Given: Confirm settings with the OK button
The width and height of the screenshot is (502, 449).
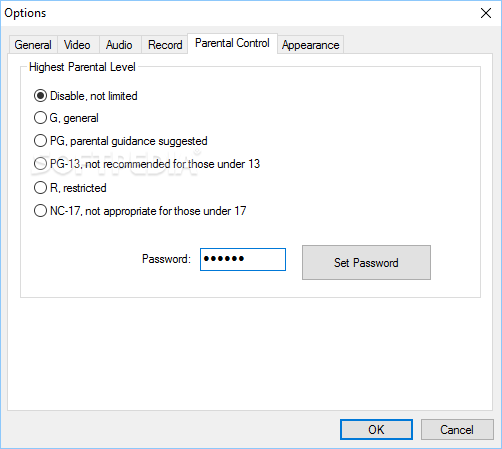Looking at the screenshot, I should pyautogui.click(x=376, y=430).
